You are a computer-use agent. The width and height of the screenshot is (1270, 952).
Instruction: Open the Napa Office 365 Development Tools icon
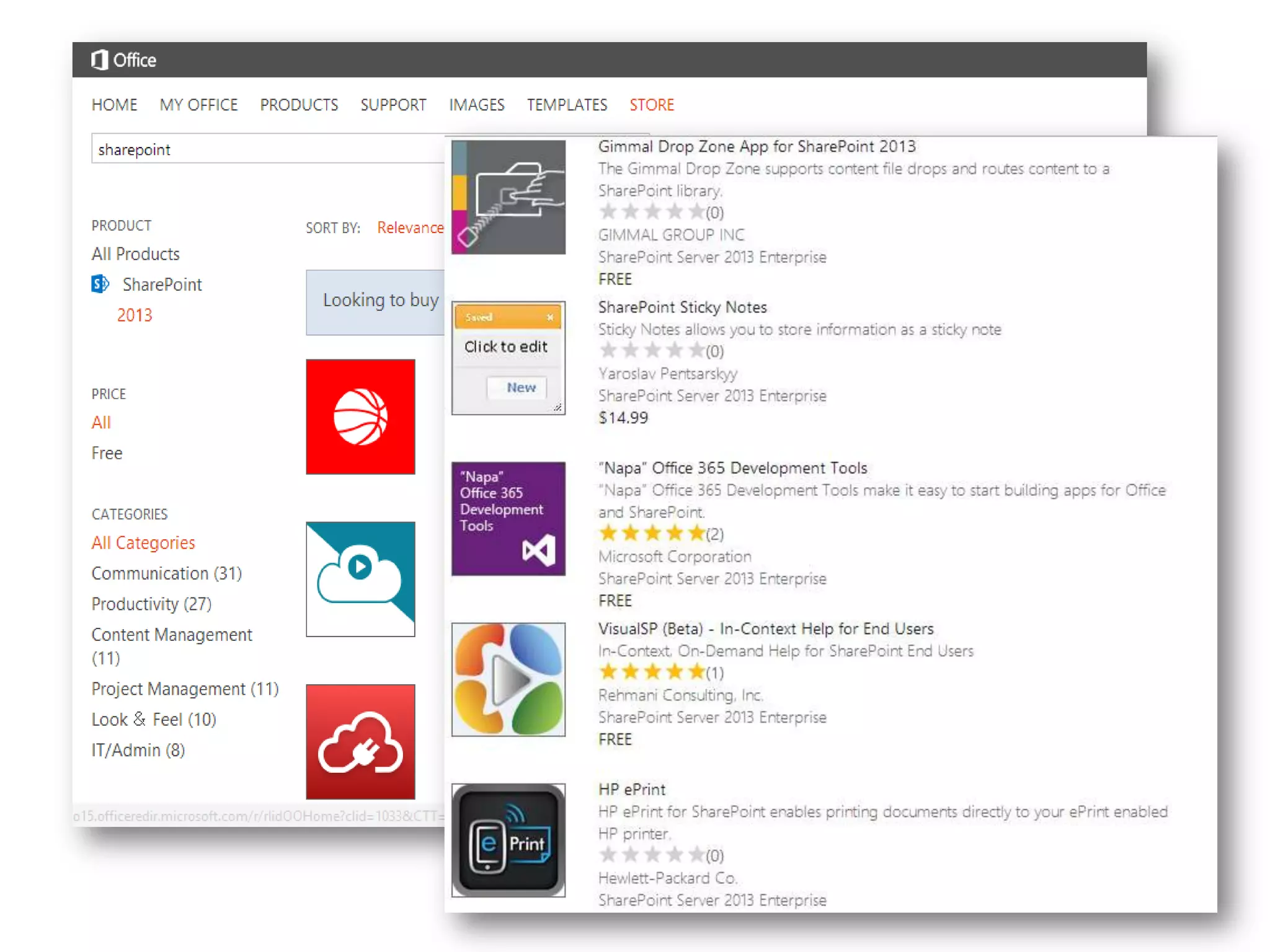coord(508,518)
